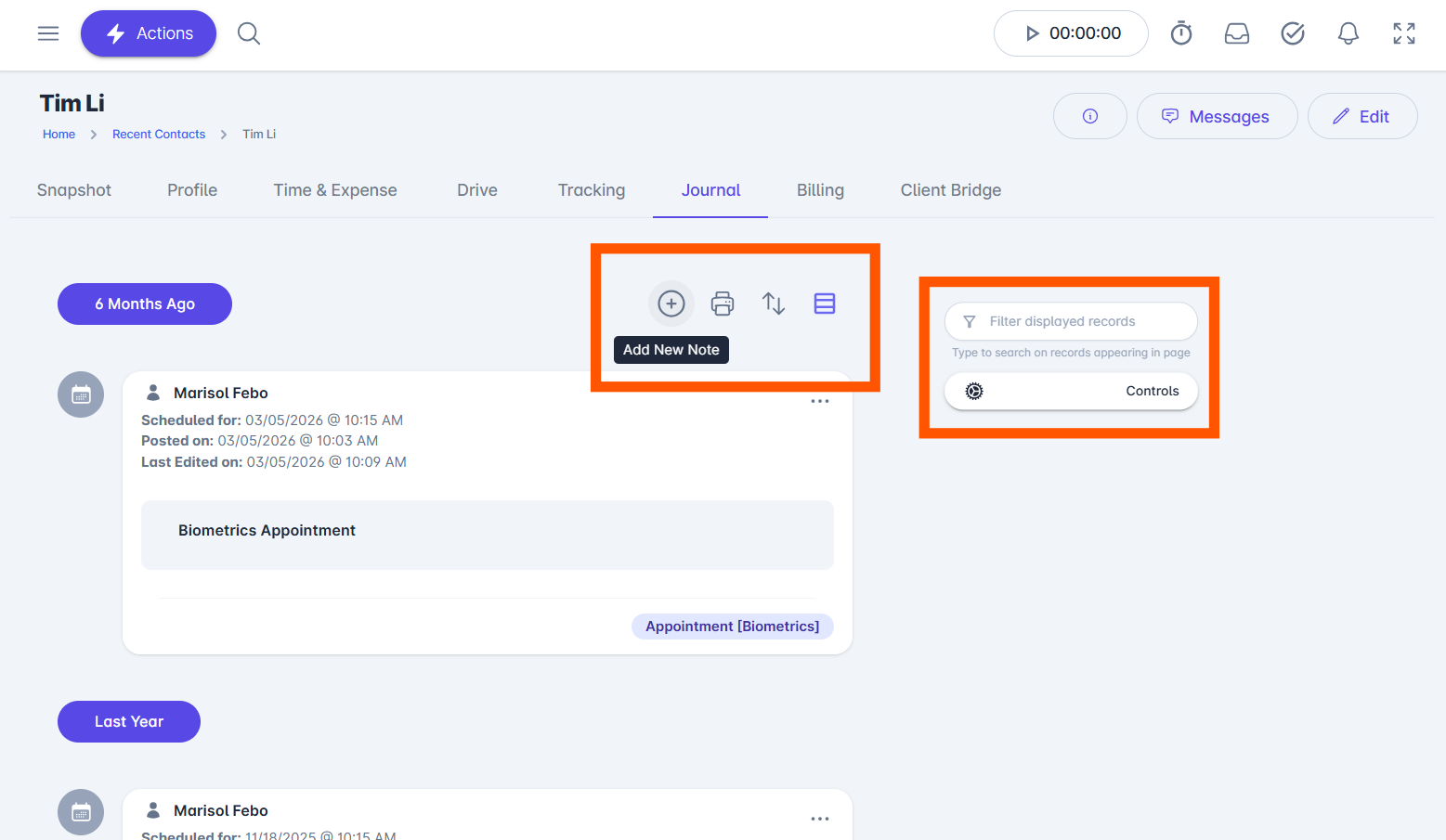Print the journal with printer icon

[x=723, y=304]
